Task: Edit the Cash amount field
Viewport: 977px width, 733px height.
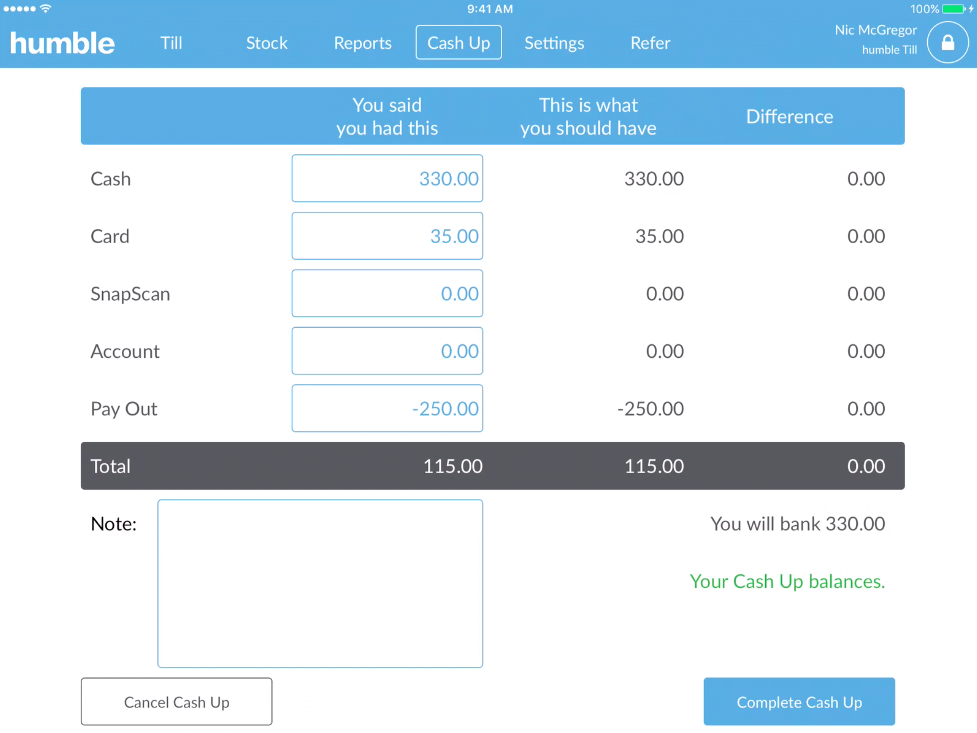Action: pyautogui.click(x=387, y=178)
